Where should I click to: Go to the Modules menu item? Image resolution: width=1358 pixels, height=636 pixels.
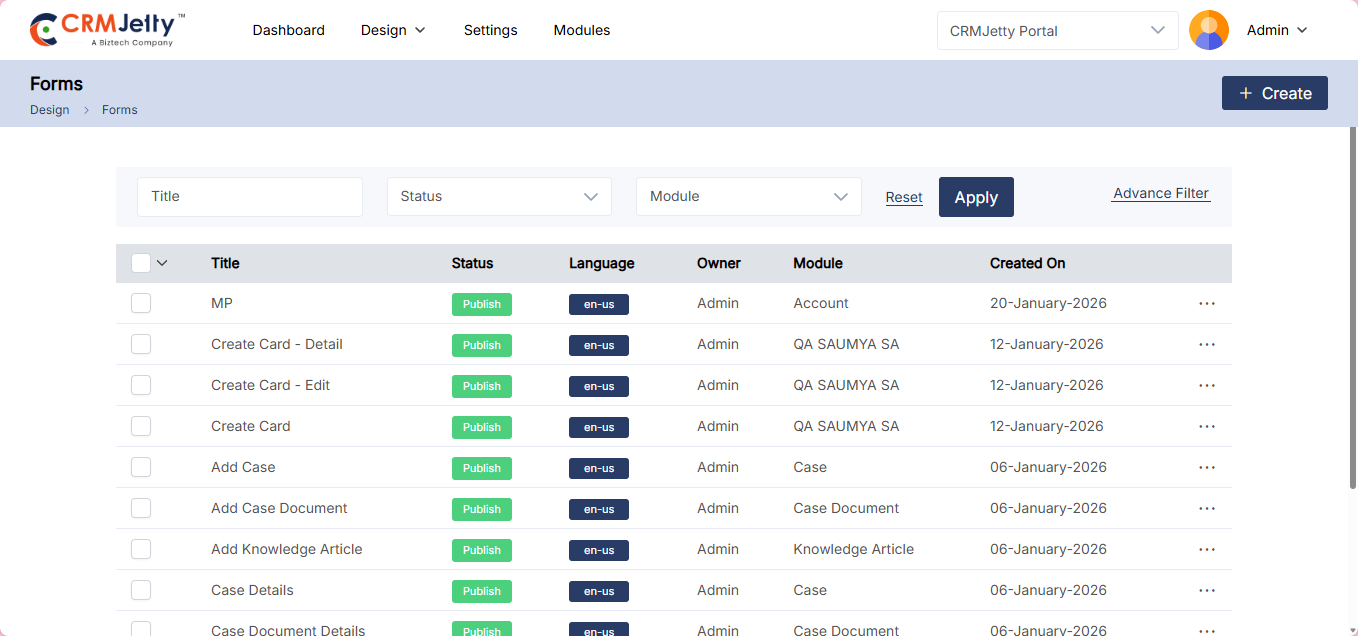pyautogui.click(x=581, y=30)
